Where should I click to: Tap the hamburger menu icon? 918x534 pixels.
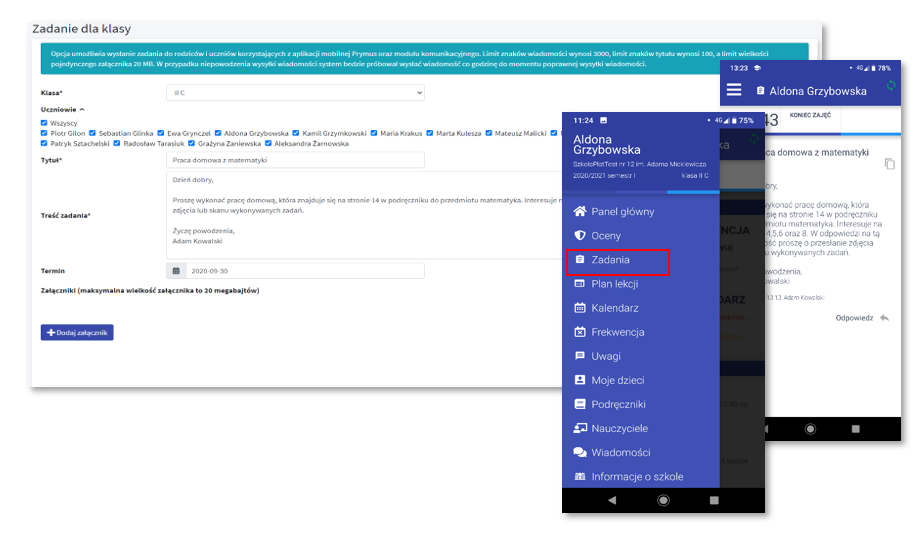(x=734, y=90)
